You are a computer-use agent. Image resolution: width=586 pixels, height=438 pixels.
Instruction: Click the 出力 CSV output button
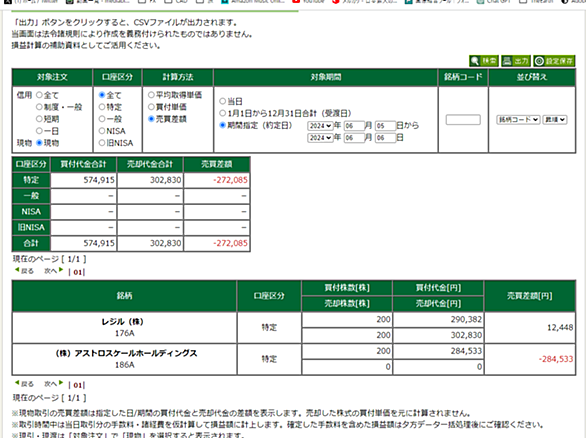(516, 61)
